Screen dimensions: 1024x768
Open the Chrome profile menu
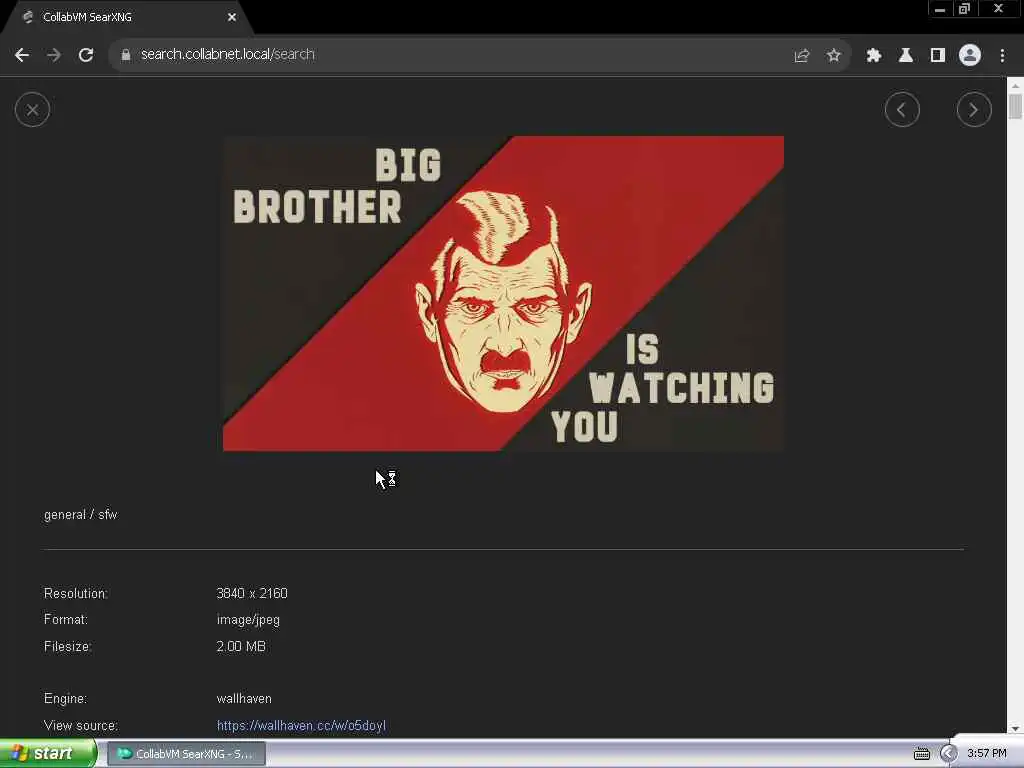(x=970, y=56)
